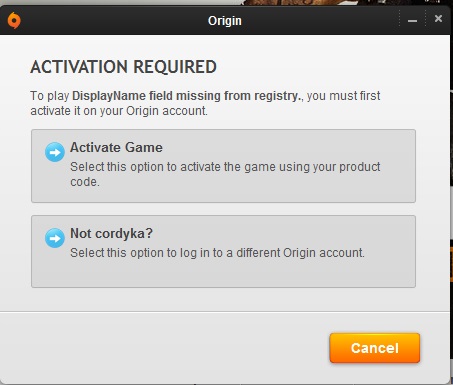Image resolution: width=453 pixels, height=385 pixels.
Task: Minimize the Origin dialog window
Action: (x=412, y=21)
